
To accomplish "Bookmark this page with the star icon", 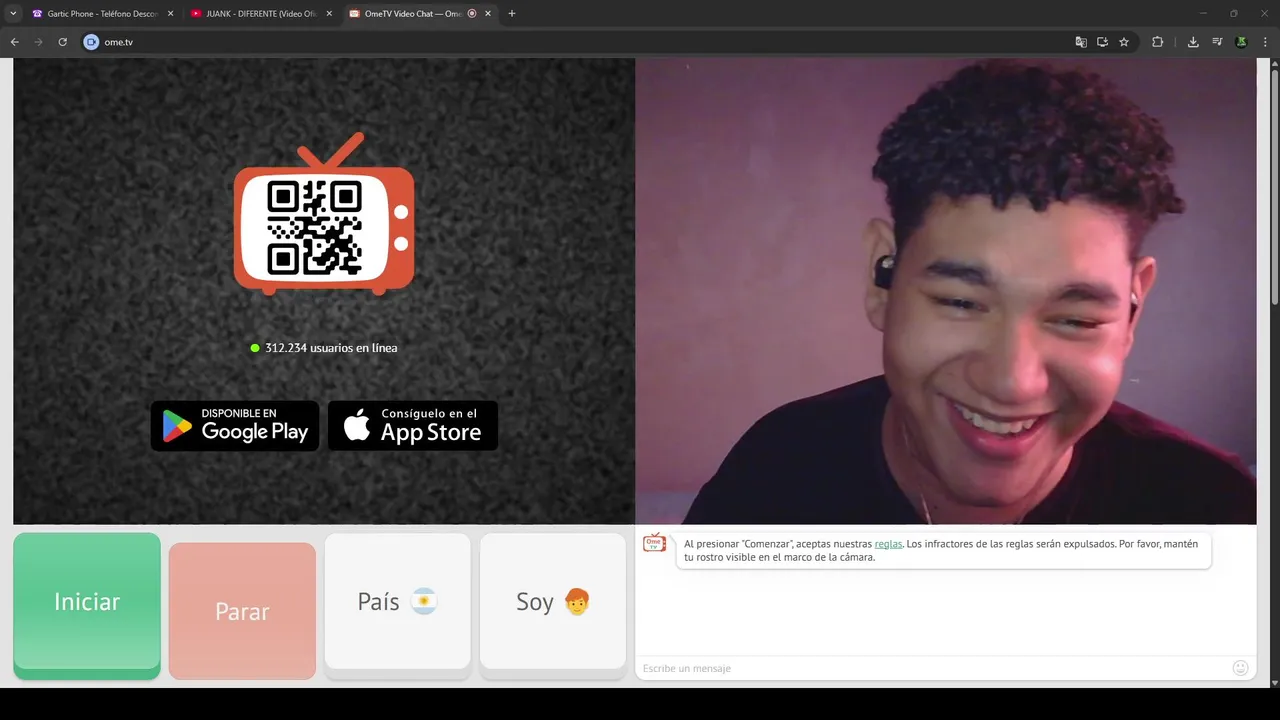I will [x=1124, y=42].
